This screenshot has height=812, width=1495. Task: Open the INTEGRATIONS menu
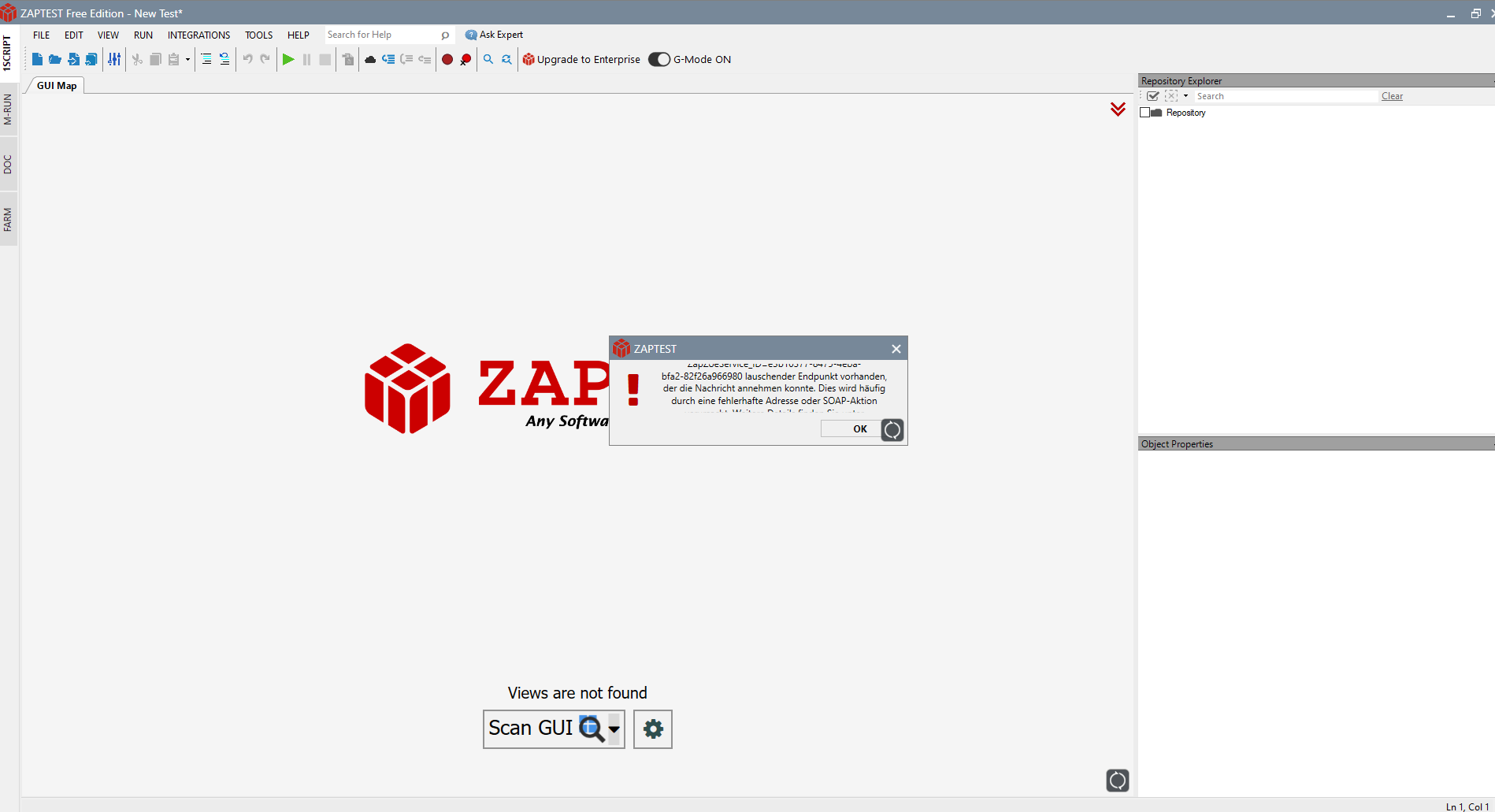(x=199, y=35)
